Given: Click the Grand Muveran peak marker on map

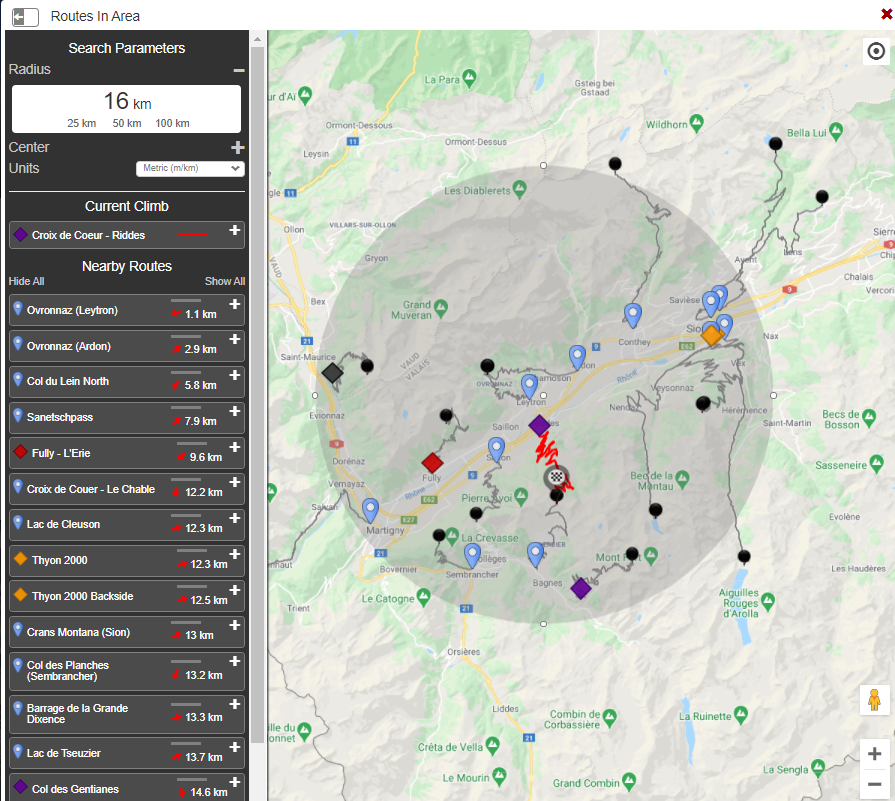Looking at the screenshot, I should pyautogui.click(x=441, y=308).
